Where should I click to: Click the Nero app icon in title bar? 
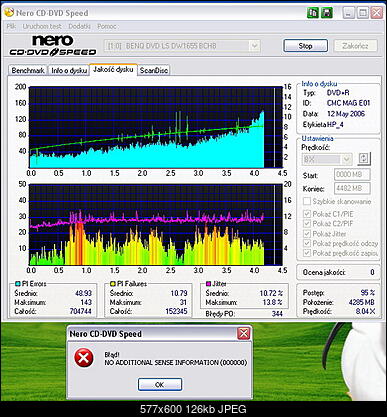pyautogui.click(x=9, y=13)
